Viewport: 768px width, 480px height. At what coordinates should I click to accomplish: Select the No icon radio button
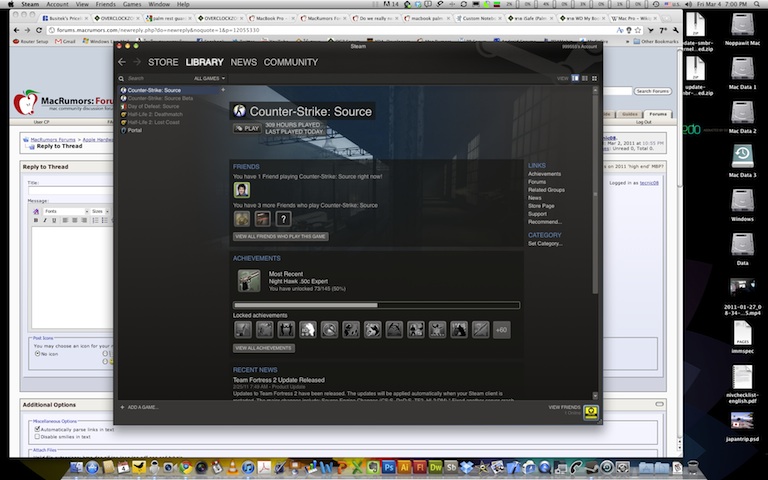[37, 353]
